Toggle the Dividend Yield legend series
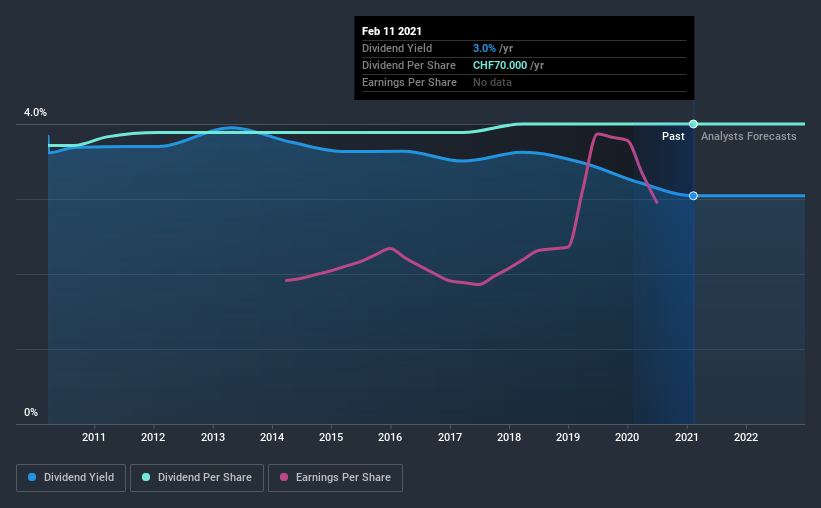 coord(71,478)
